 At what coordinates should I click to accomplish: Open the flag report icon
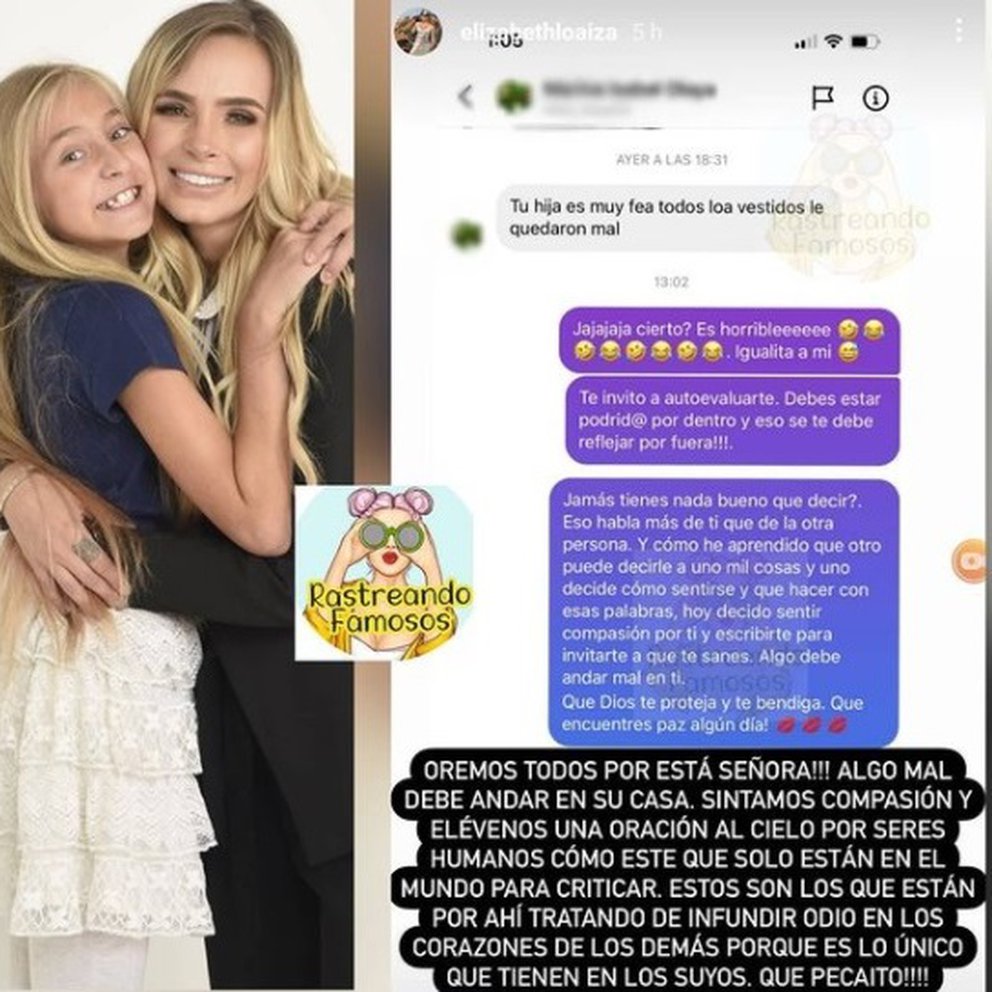(822, 98)
